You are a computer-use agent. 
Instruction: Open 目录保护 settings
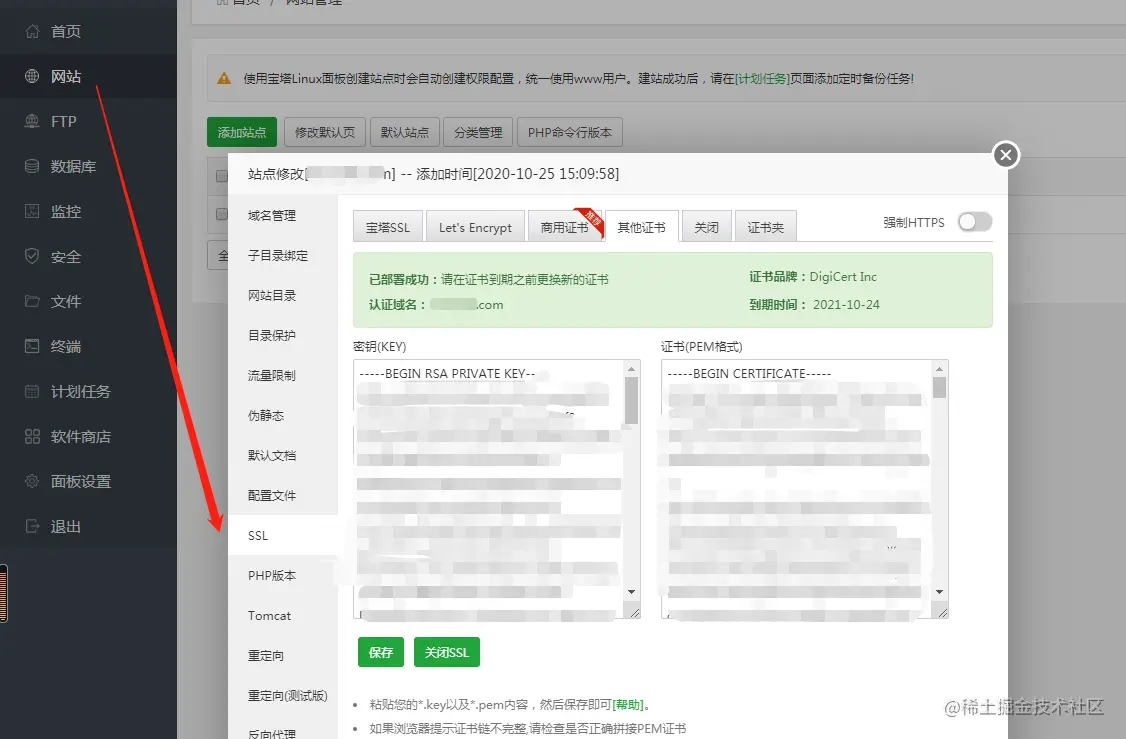pos(271,335)
